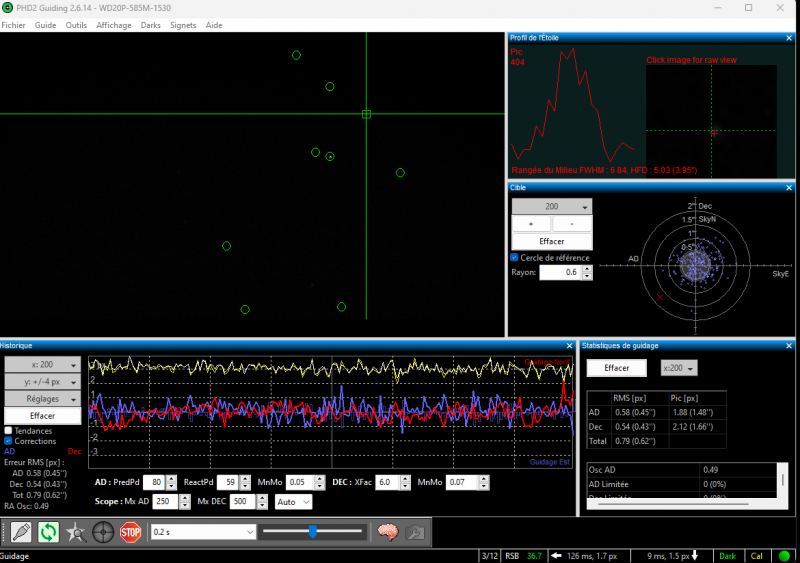Click Effacer in guiding statistics panel
800x563 pixels.
(616, 368)
